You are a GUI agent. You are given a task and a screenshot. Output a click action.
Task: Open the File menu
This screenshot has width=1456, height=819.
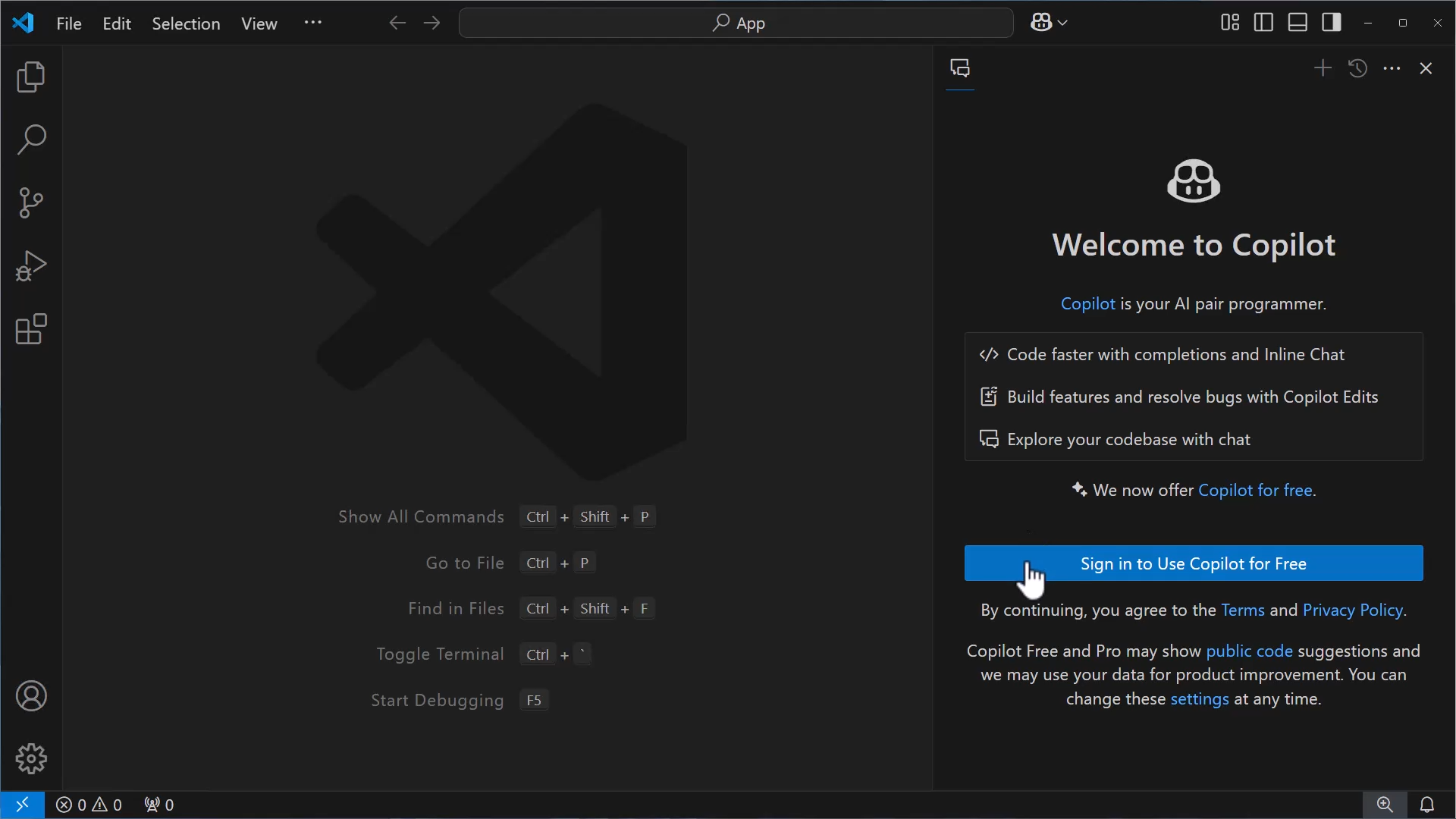point(69,24)
